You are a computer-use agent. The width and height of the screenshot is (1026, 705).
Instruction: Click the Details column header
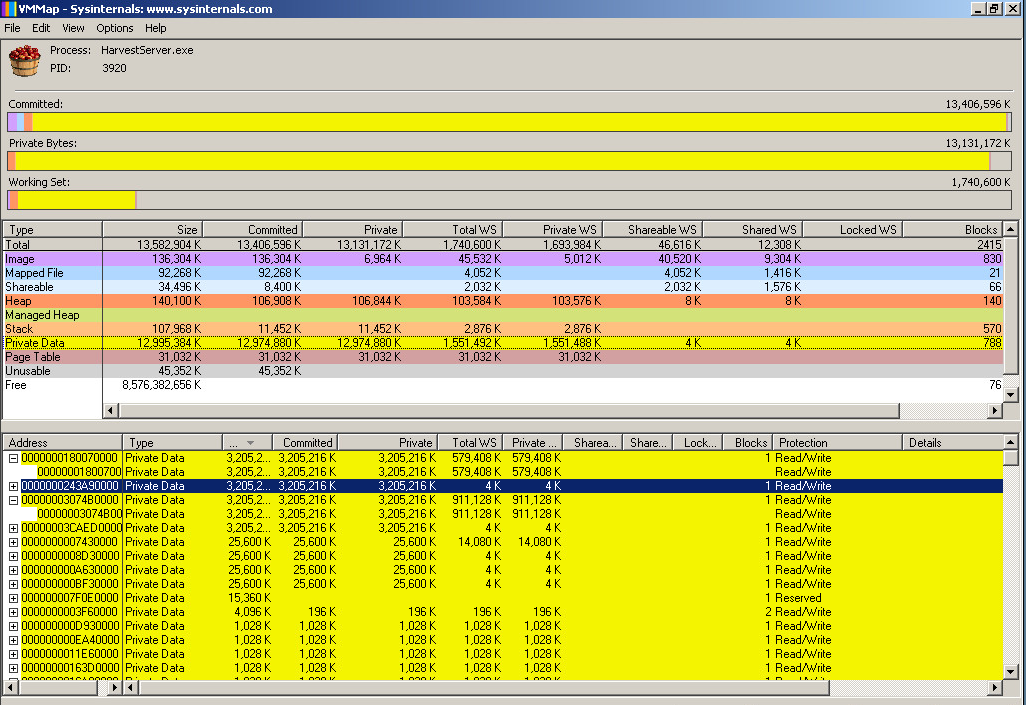click(952, 443)
